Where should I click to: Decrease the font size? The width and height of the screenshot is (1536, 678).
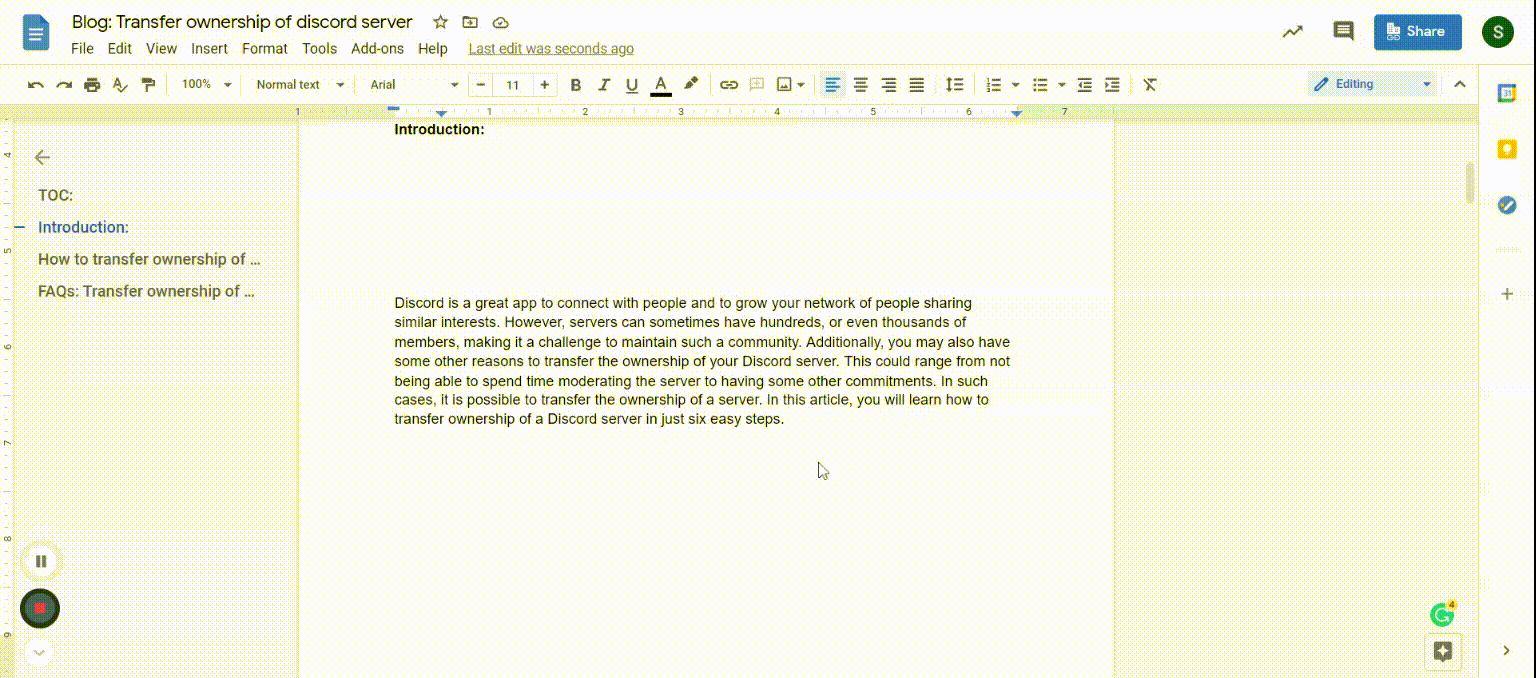[482, 85]
